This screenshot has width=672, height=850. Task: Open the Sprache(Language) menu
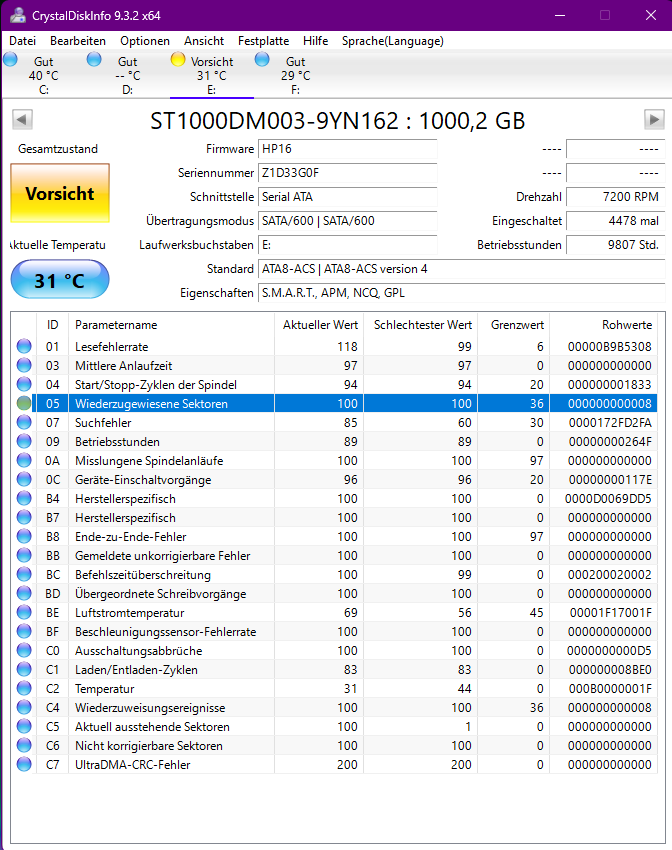(392, 41)
